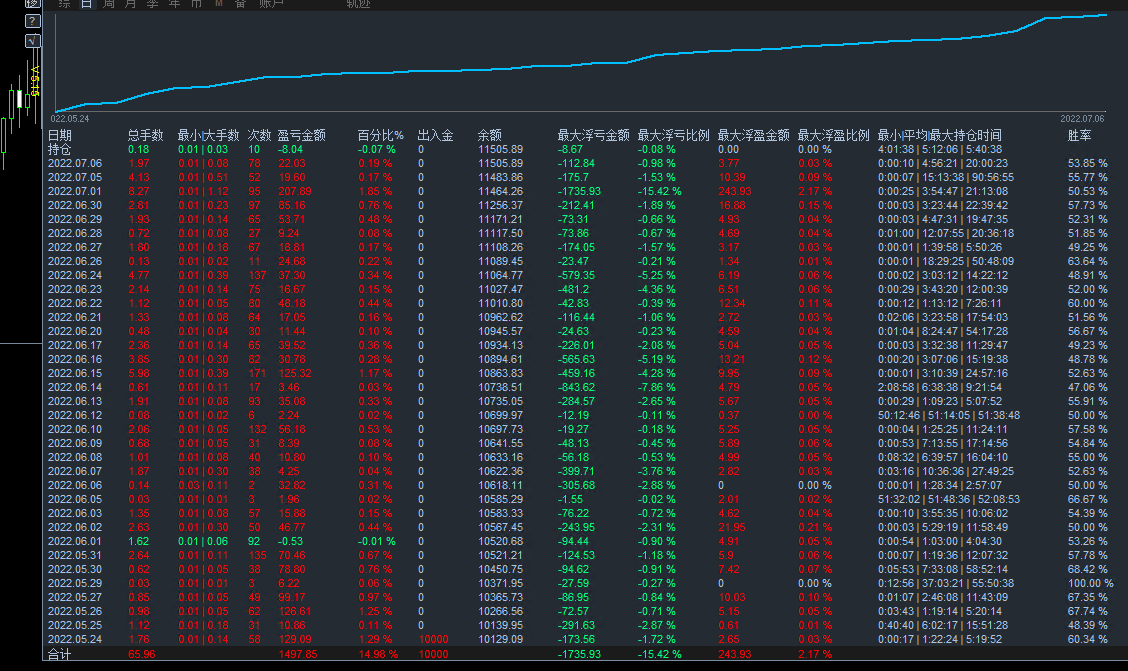Click the 百分比% column header
Image resolution: width=1128 pixels, height=671 pixels.
click(381, 135)
